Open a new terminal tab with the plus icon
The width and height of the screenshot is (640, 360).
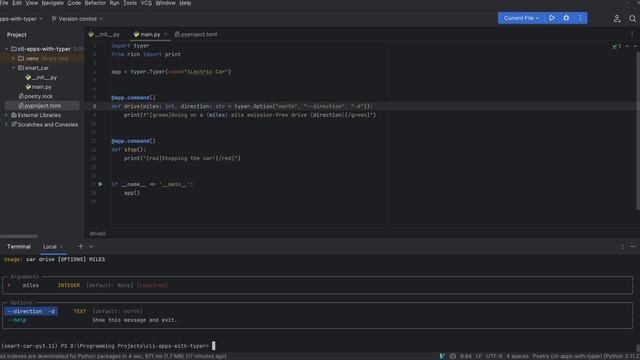pos(80,247)
